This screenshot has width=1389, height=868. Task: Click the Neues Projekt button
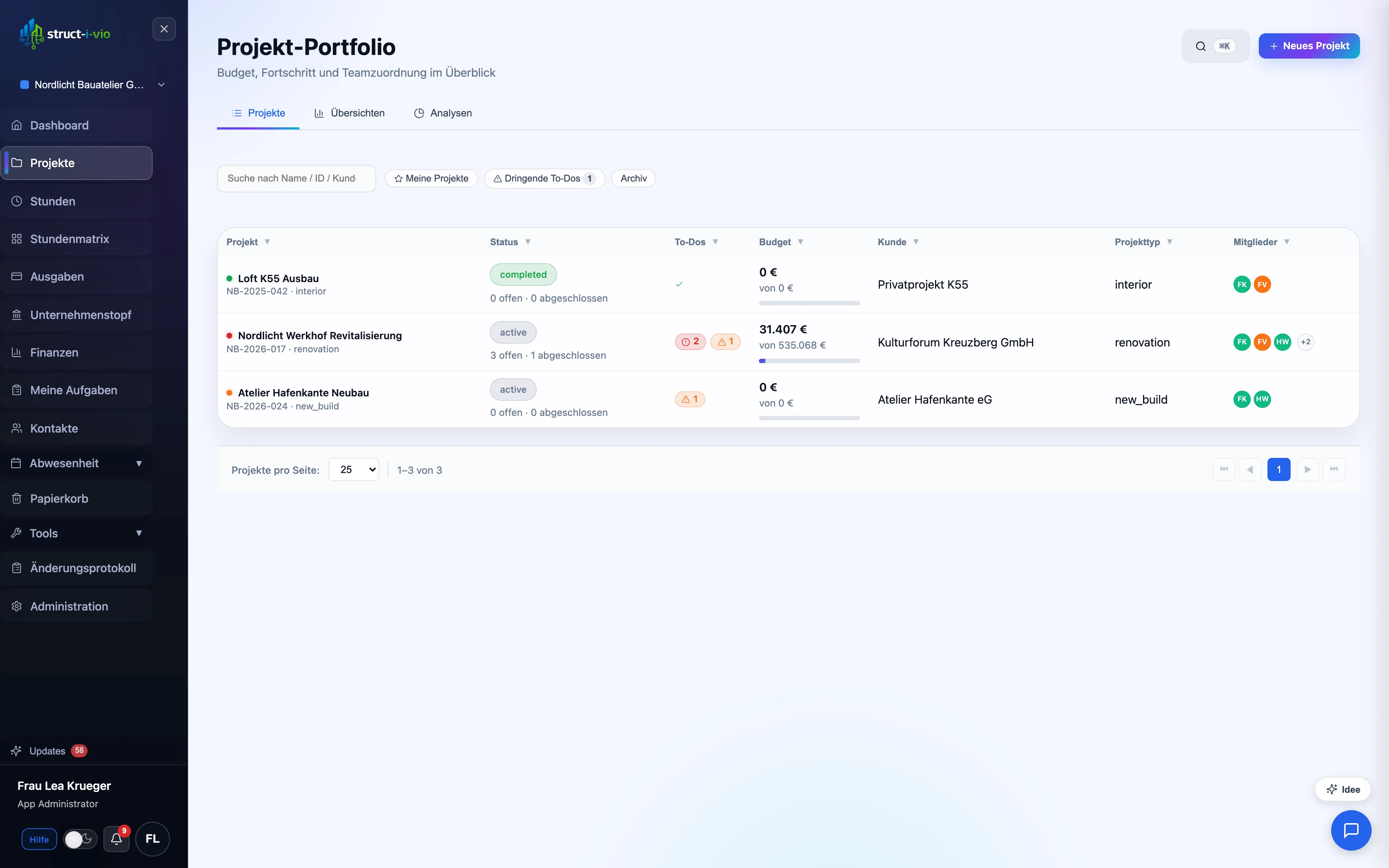pyautogui.click(x=1309, y=46)
